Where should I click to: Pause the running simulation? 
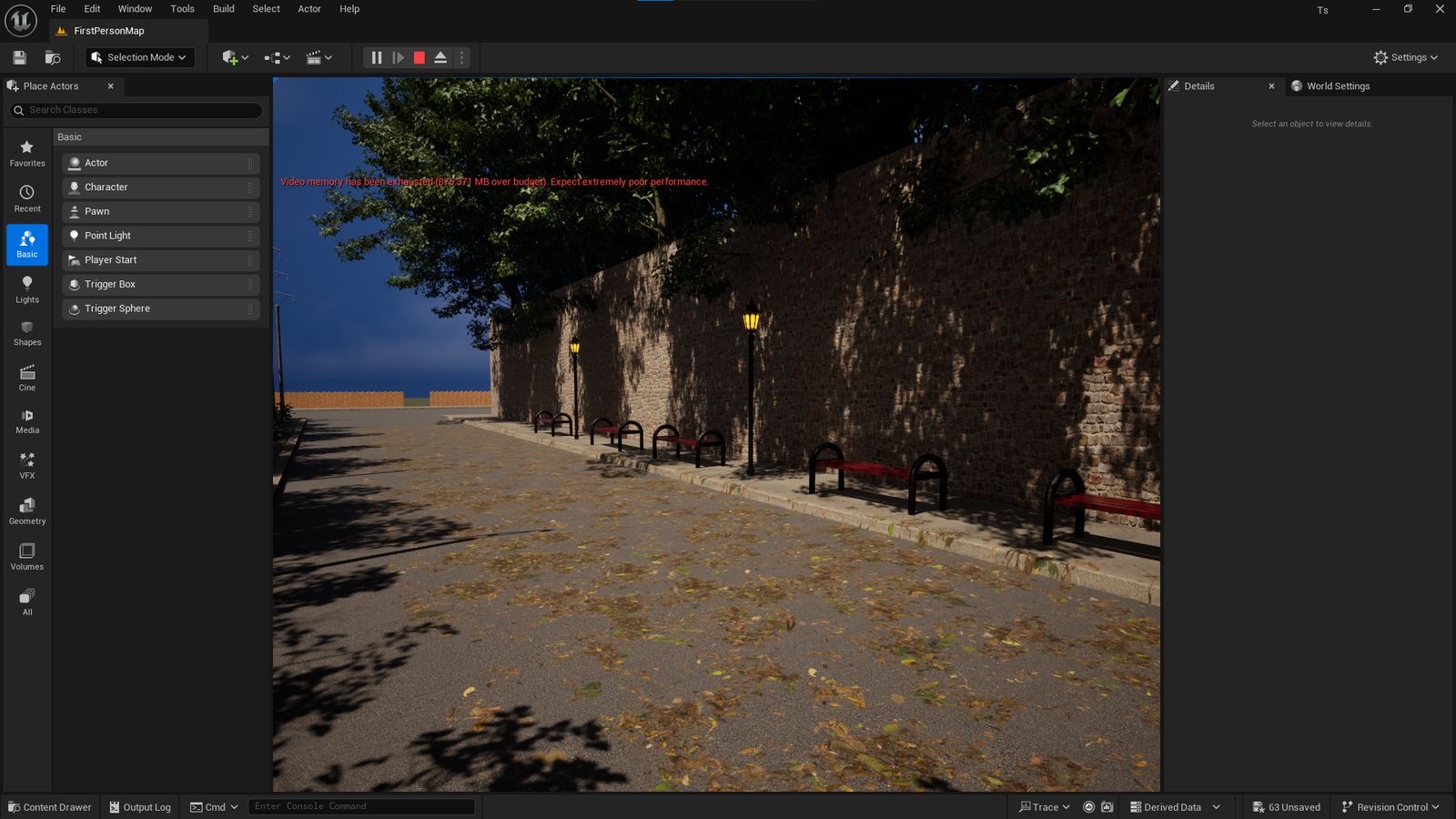[377, 57]
